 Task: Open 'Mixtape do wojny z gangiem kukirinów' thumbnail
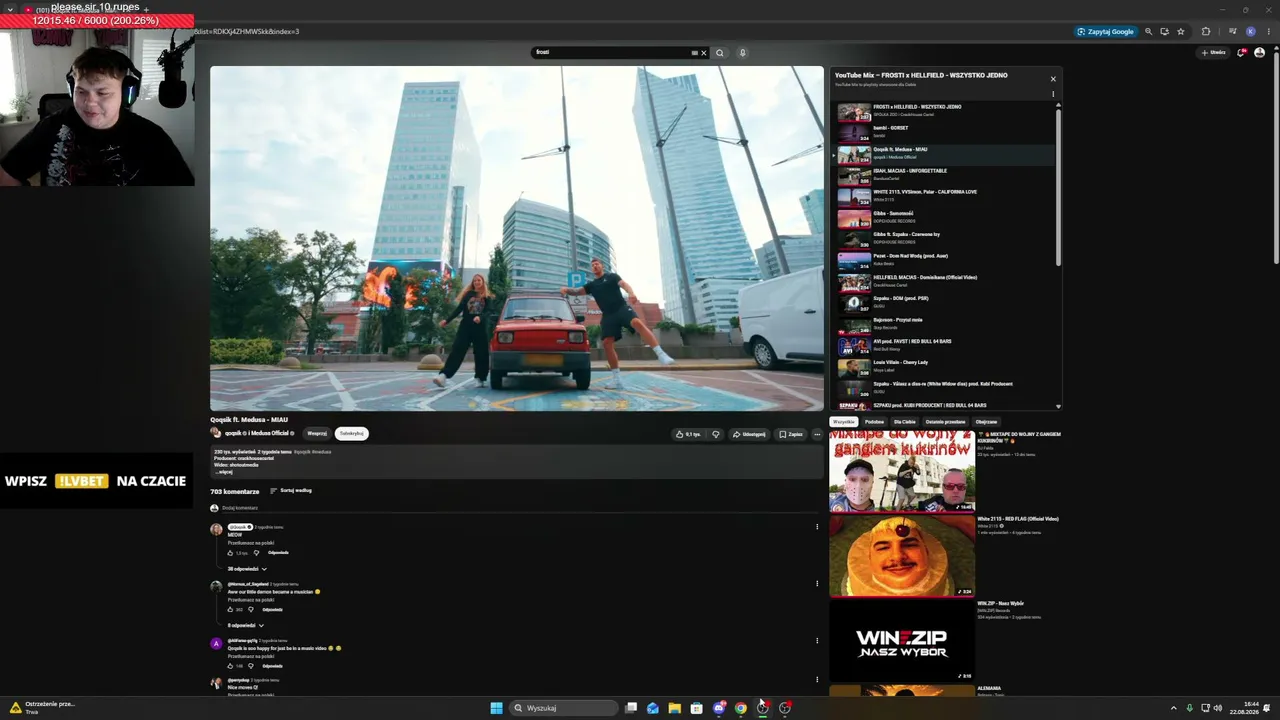[x=901, y=471]
